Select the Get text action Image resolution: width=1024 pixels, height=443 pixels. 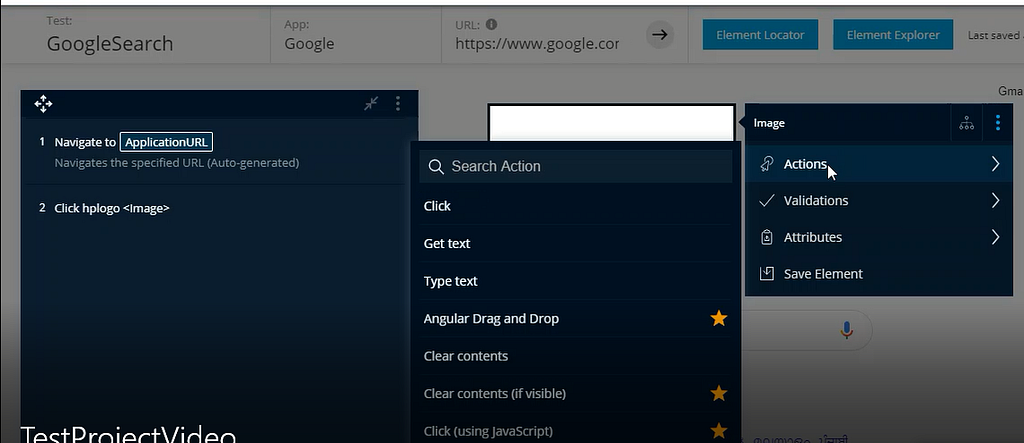(x=575, y=243)
